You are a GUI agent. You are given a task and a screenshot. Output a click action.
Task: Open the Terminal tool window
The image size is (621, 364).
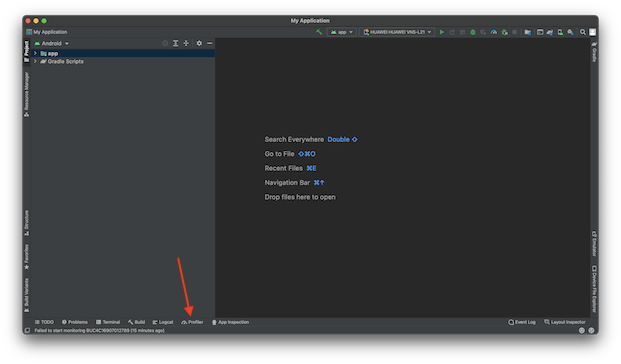(108, 322)
